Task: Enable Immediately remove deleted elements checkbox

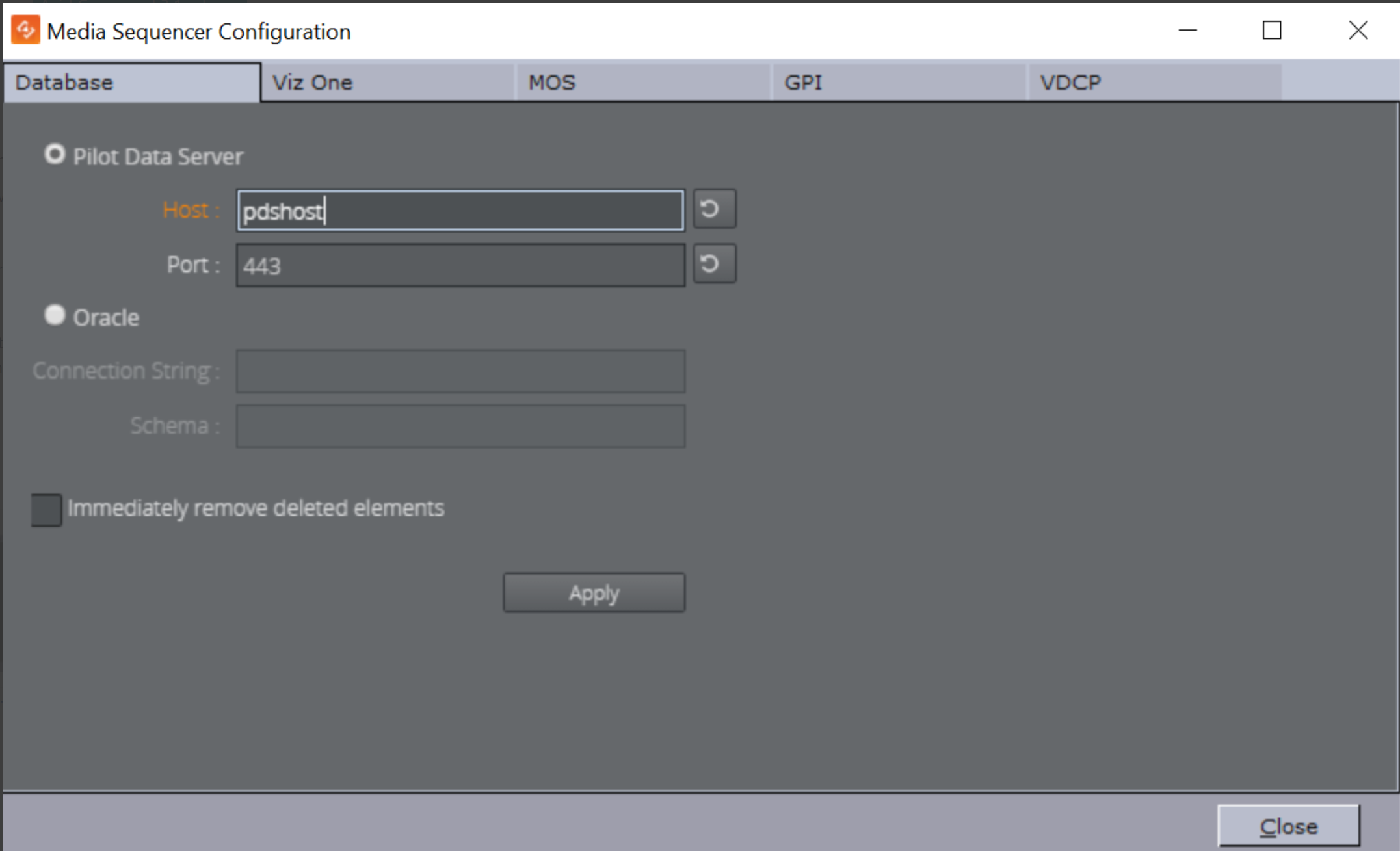Action: click(46, 510)
